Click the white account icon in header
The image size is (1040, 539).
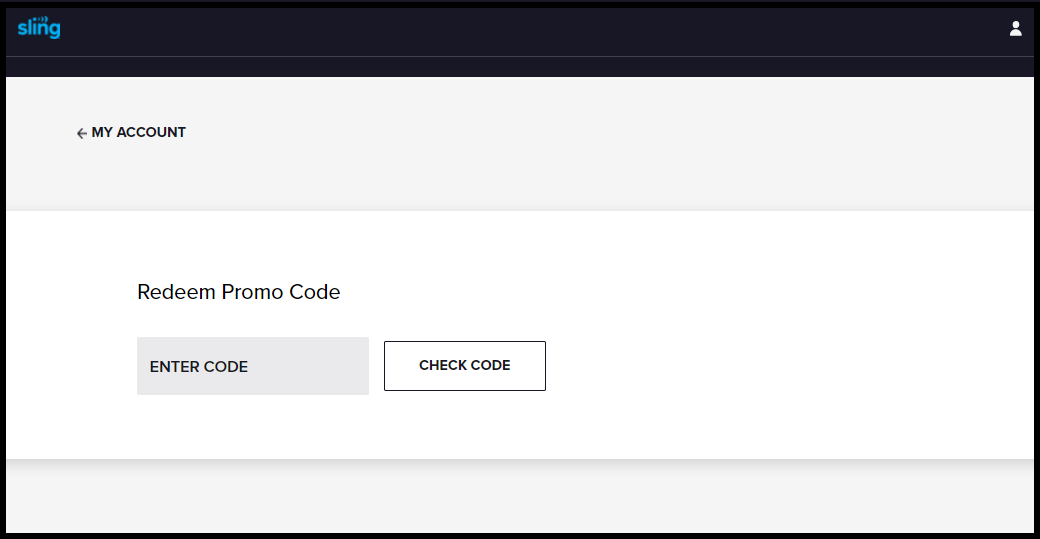point(1015,29)
